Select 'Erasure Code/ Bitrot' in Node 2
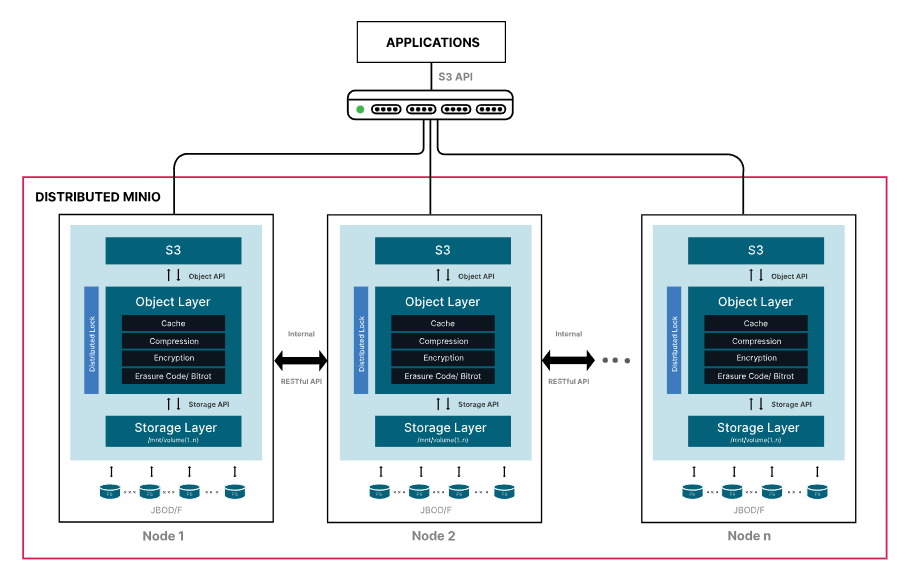The width and height of the screenshot is (912, 579). click(x=443, y=376)
